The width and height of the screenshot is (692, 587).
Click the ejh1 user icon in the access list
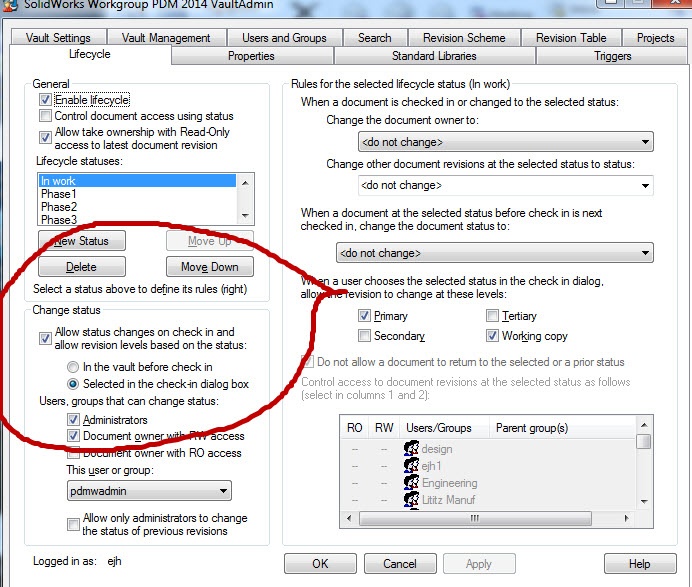[411, 465]
